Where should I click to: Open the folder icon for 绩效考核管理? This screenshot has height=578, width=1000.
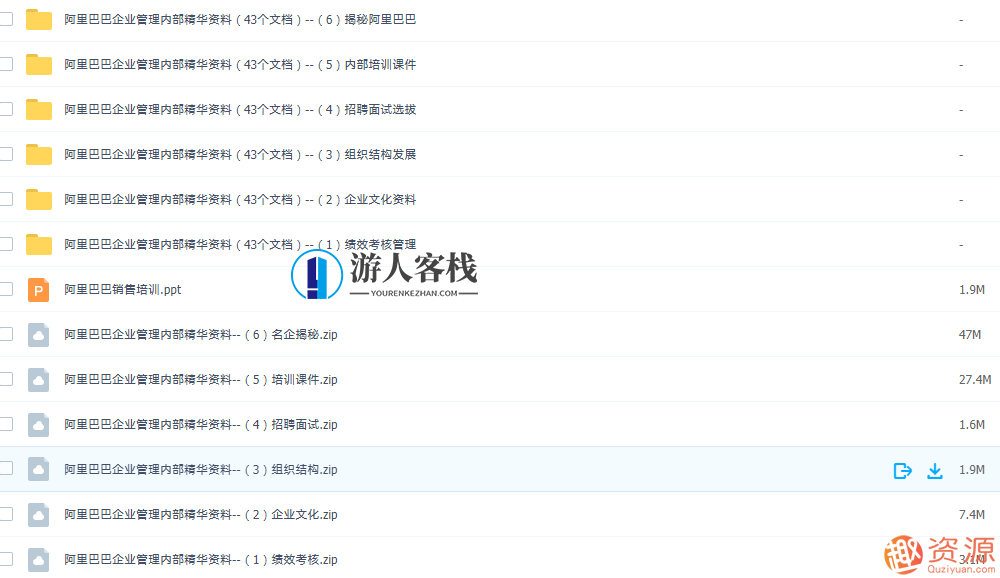(x=38, y=243)
